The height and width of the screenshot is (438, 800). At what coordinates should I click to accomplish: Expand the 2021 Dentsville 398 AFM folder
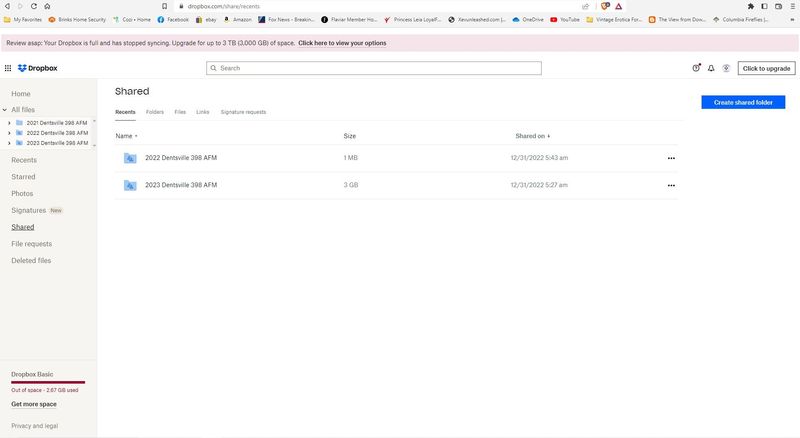[x=9, y=123]
